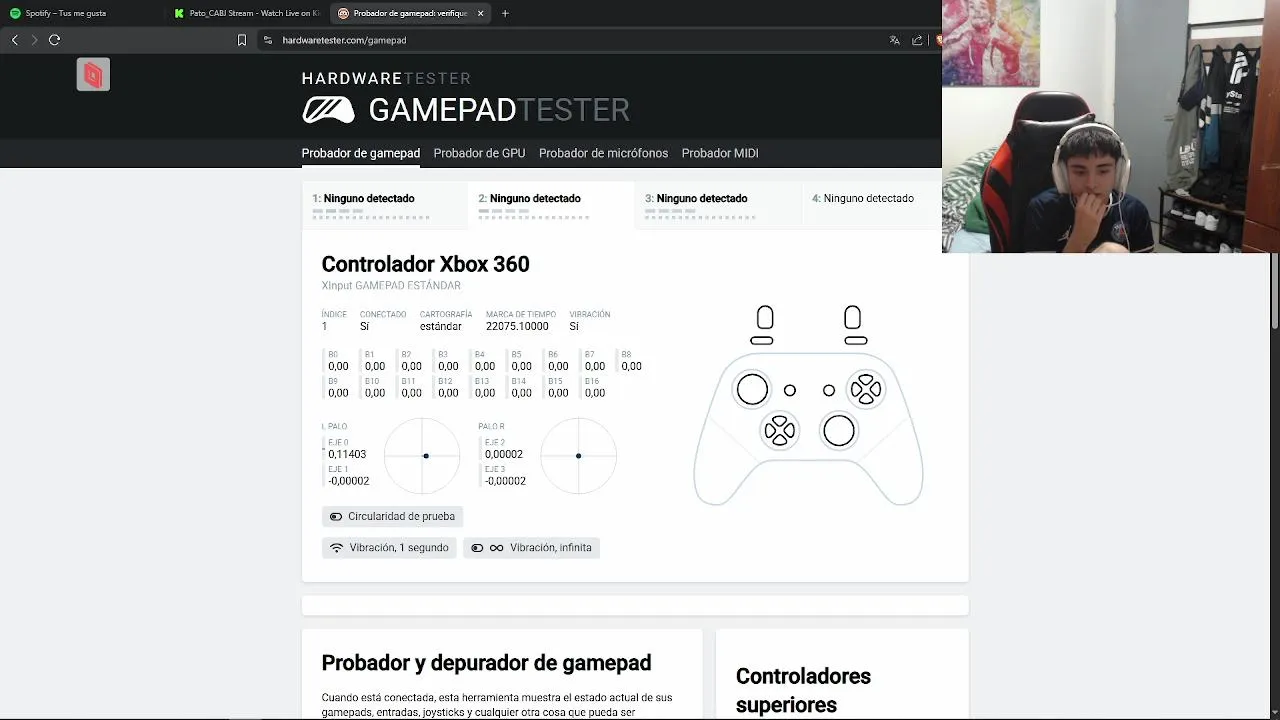Click XInput GAMEPAD ESTÁNDAR subtitle

[391, 286]
